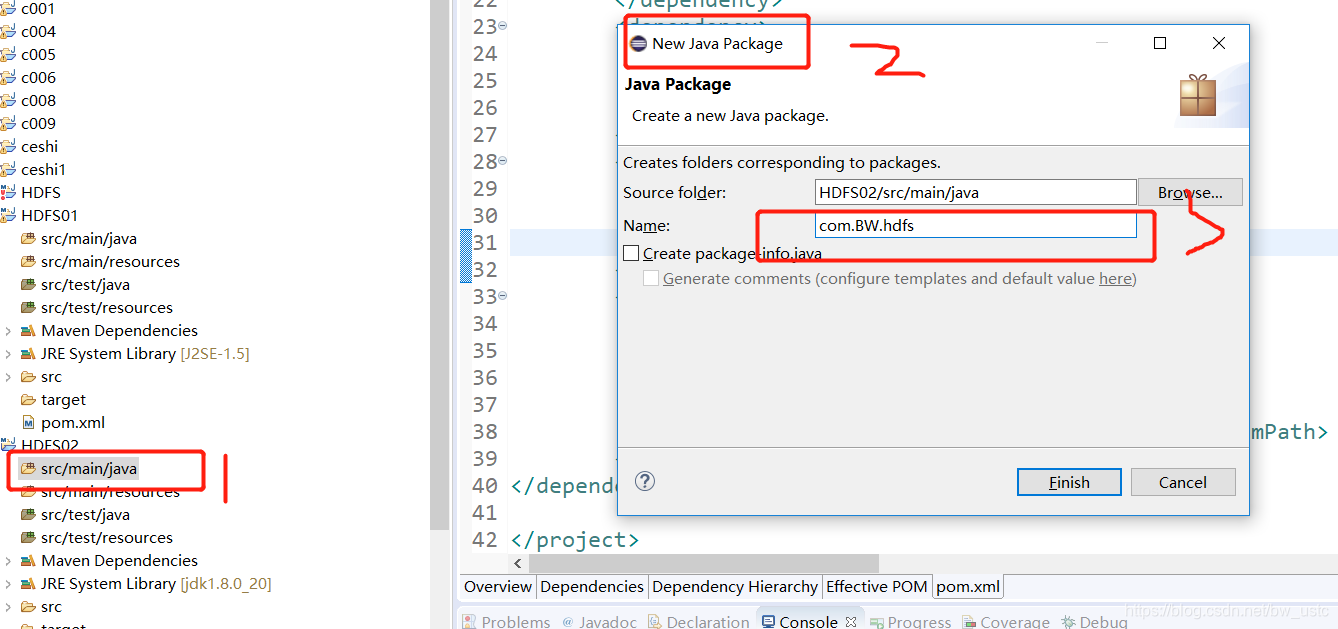Click the Browse... button for Source folder
The height and width of the screenshot is (629, 1338).
point(1190,192)
